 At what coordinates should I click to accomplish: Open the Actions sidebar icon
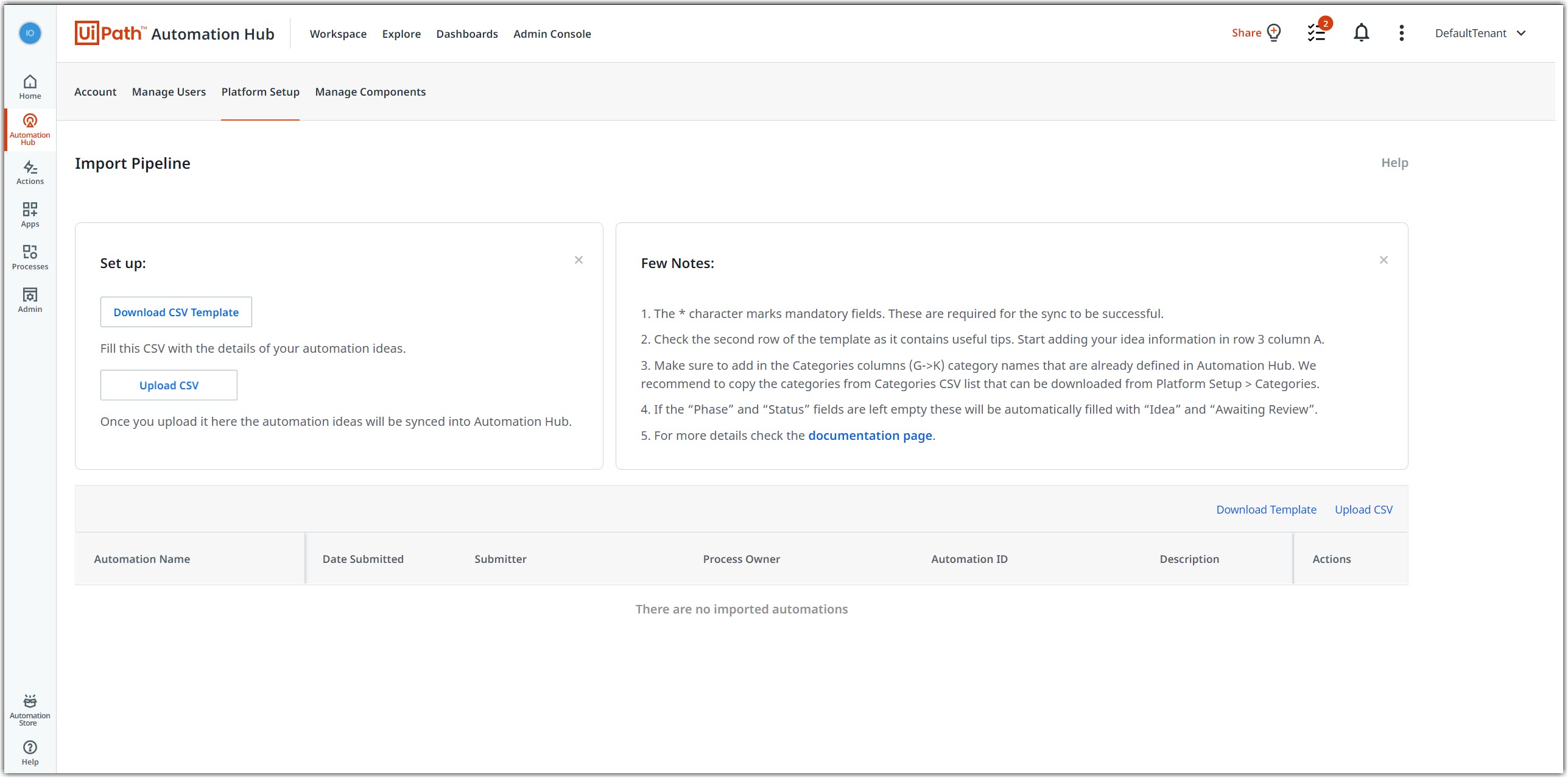30,172
